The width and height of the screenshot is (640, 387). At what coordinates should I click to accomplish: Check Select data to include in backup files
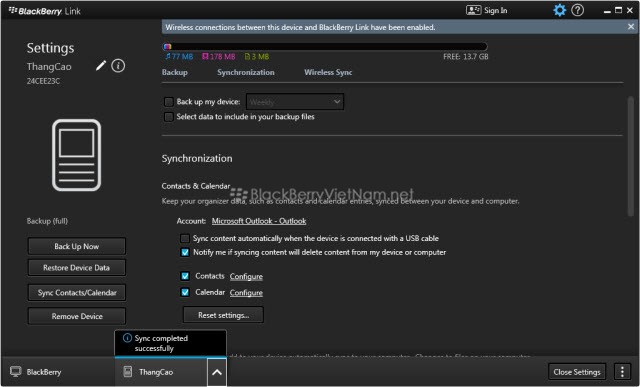point(169,117)
